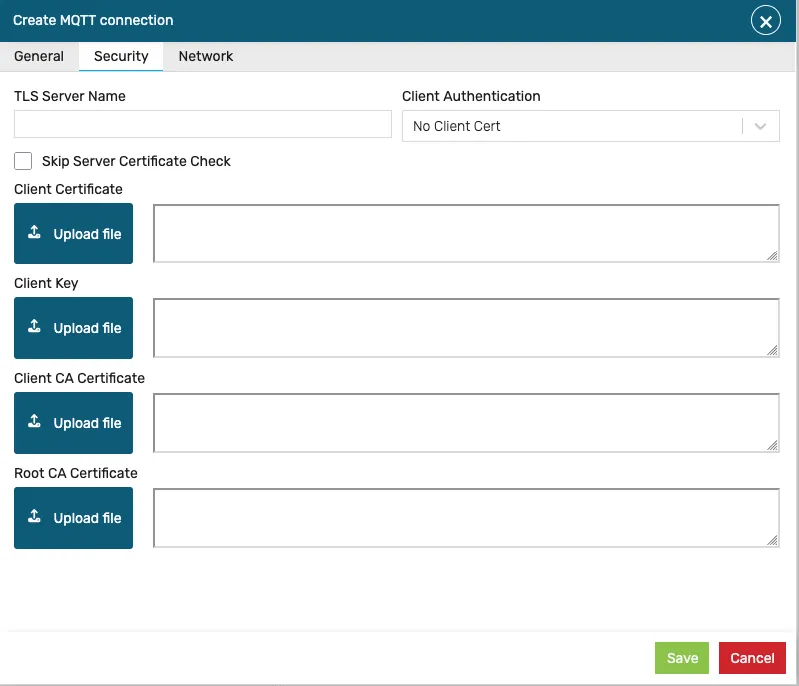The image size is (799, 686).
Task: Click the Create MQTT connection title
Action: [93, 20]
